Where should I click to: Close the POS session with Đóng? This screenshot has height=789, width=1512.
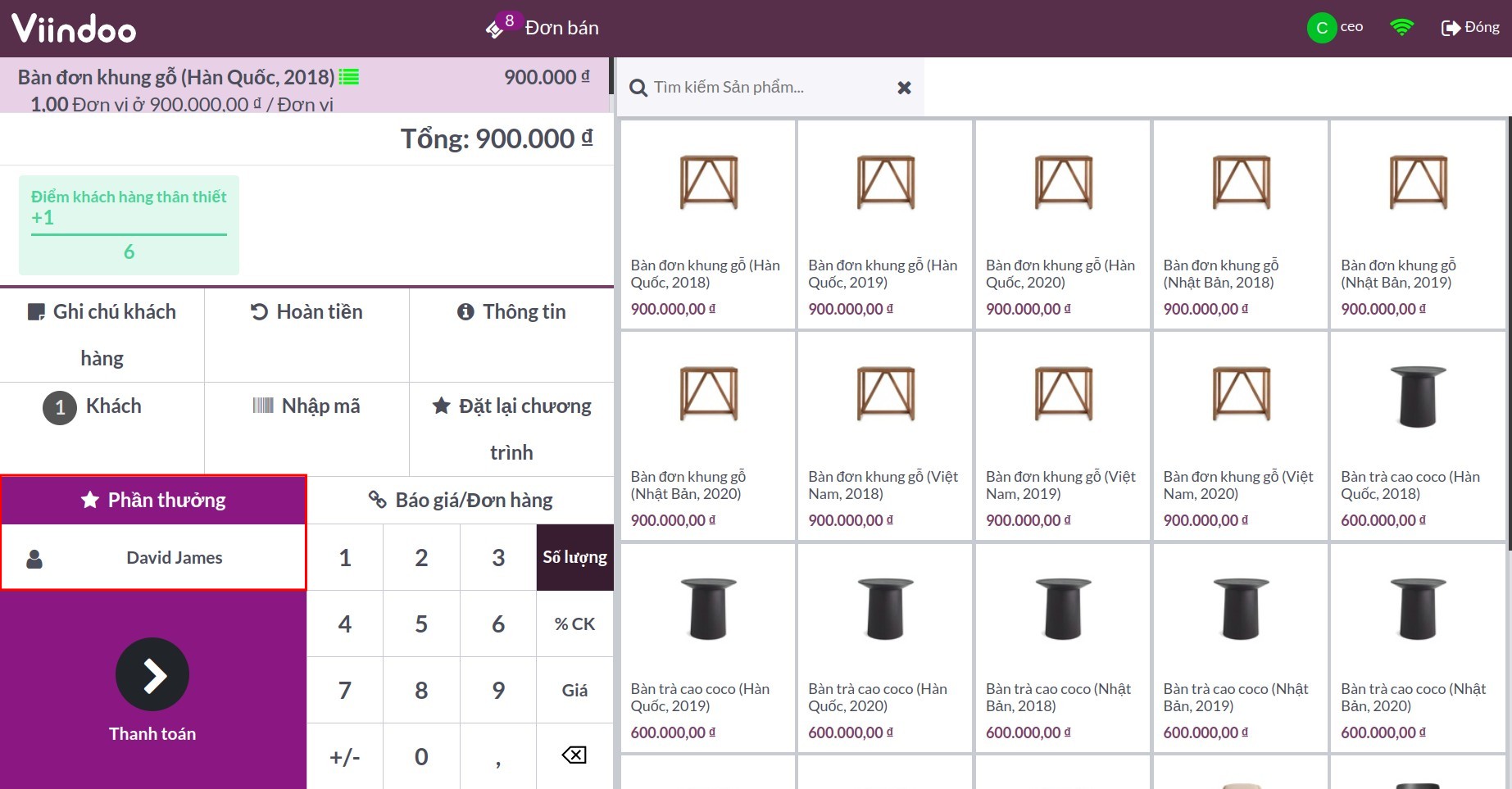[1470, 28]
